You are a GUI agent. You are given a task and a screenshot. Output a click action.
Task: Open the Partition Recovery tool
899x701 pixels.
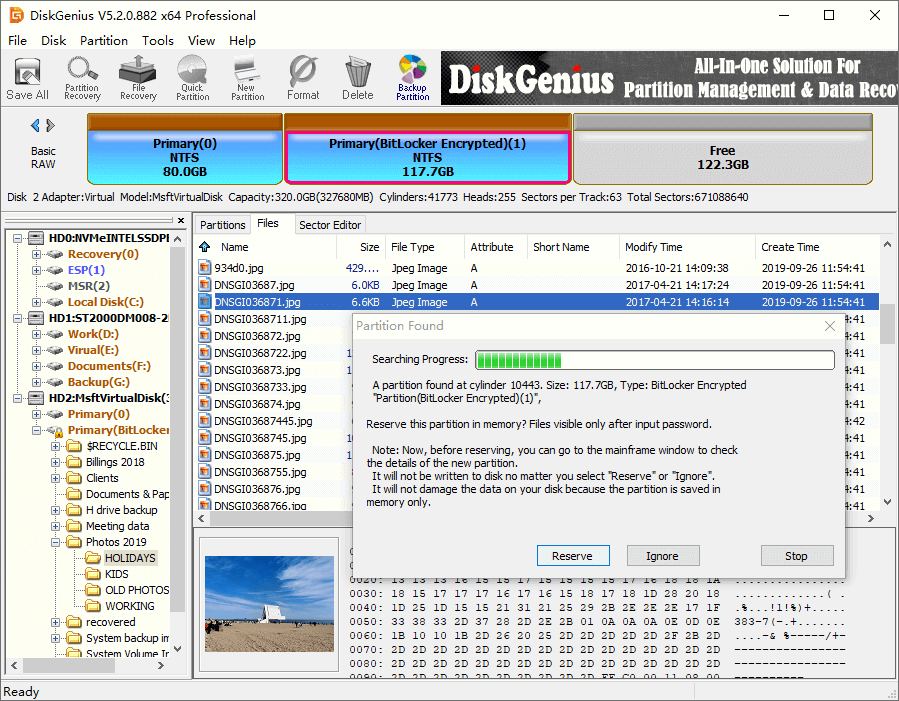click(x=82, y=78)
